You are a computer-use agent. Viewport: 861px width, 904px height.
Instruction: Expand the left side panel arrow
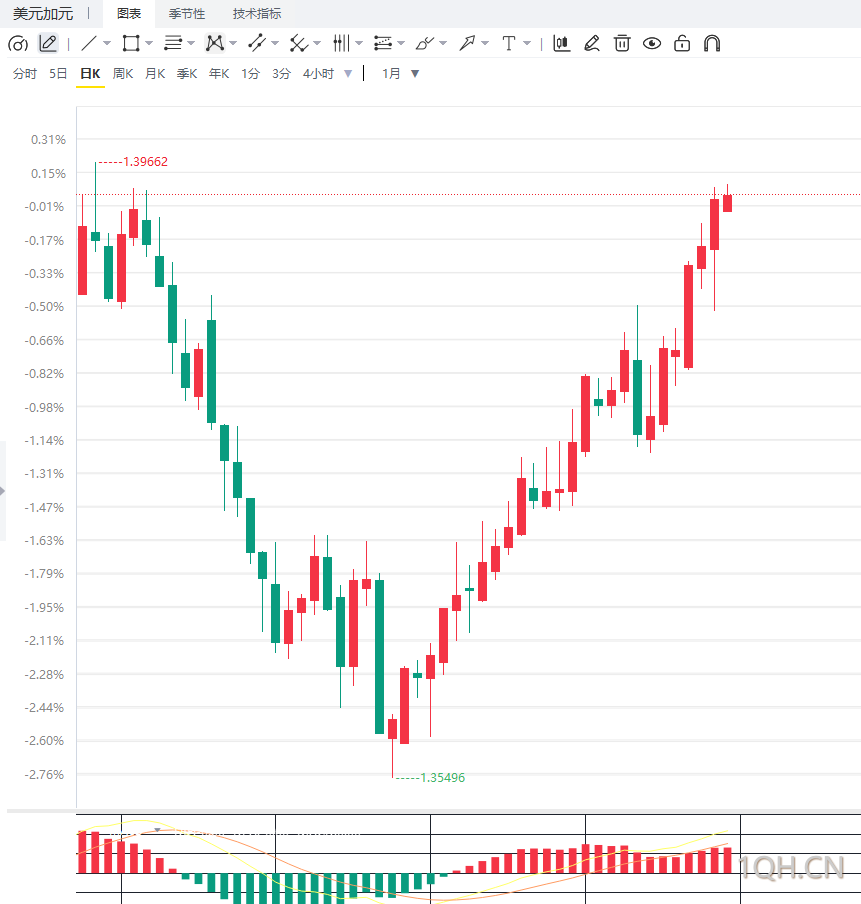(2, 491)
